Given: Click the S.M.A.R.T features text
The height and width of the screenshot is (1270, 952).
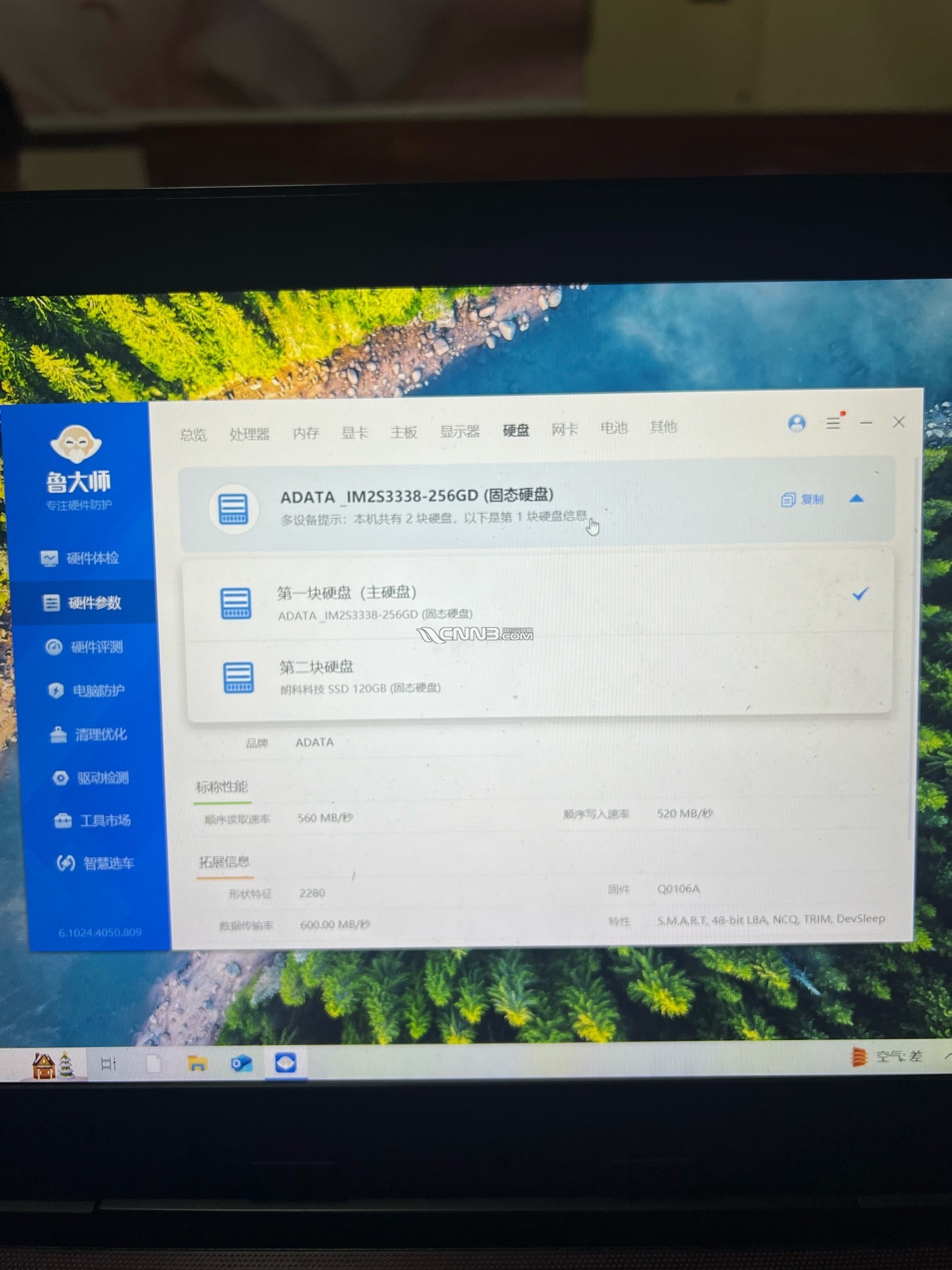Looking at the screenshot, I should pos(771,919).
